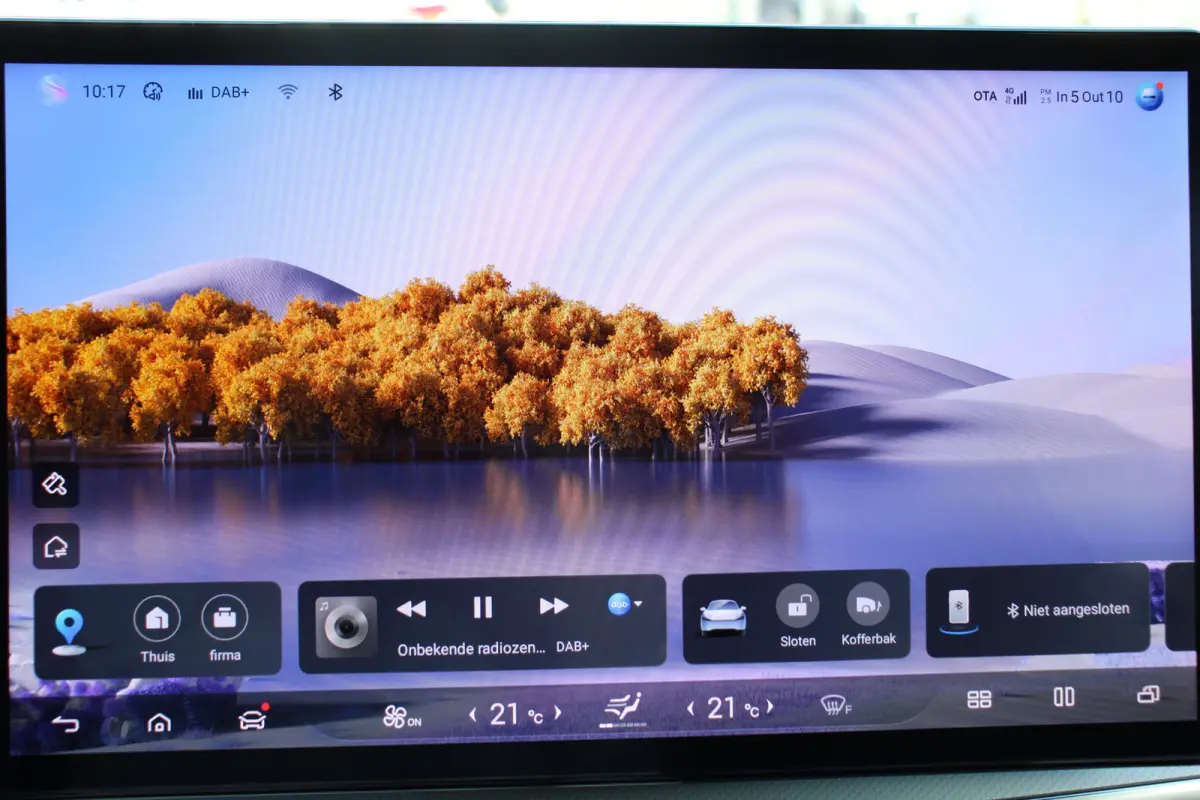The image size is (1200, 800).
Task: Increase the driver-side temperature
Action: (x=558, y=714)
